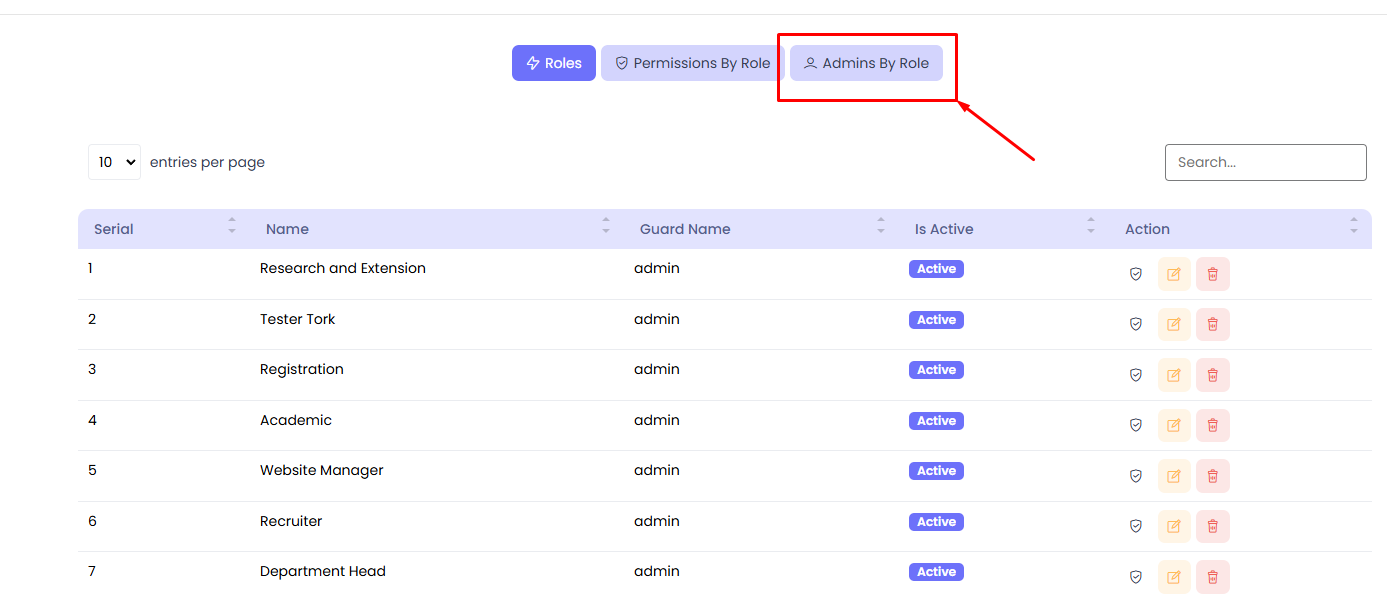Click the edit icon for Tester Tork
This screenshot has width=1387, height=599.
tap(1174, 324)
